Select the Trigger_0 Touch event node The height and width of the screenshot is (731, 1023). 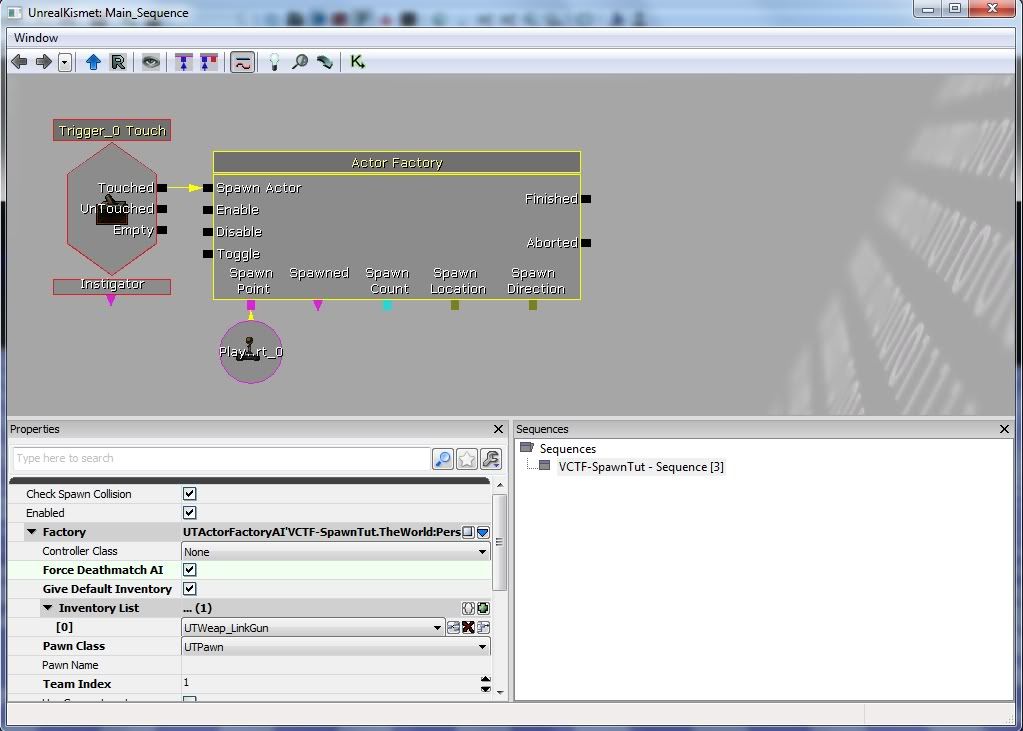point(112,131)
